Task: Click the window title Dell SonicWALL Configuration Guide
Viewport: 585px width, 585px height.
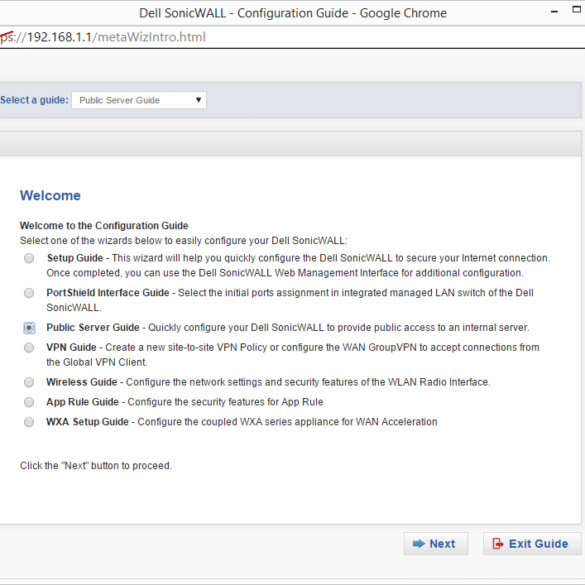Action: pos(293,13)
